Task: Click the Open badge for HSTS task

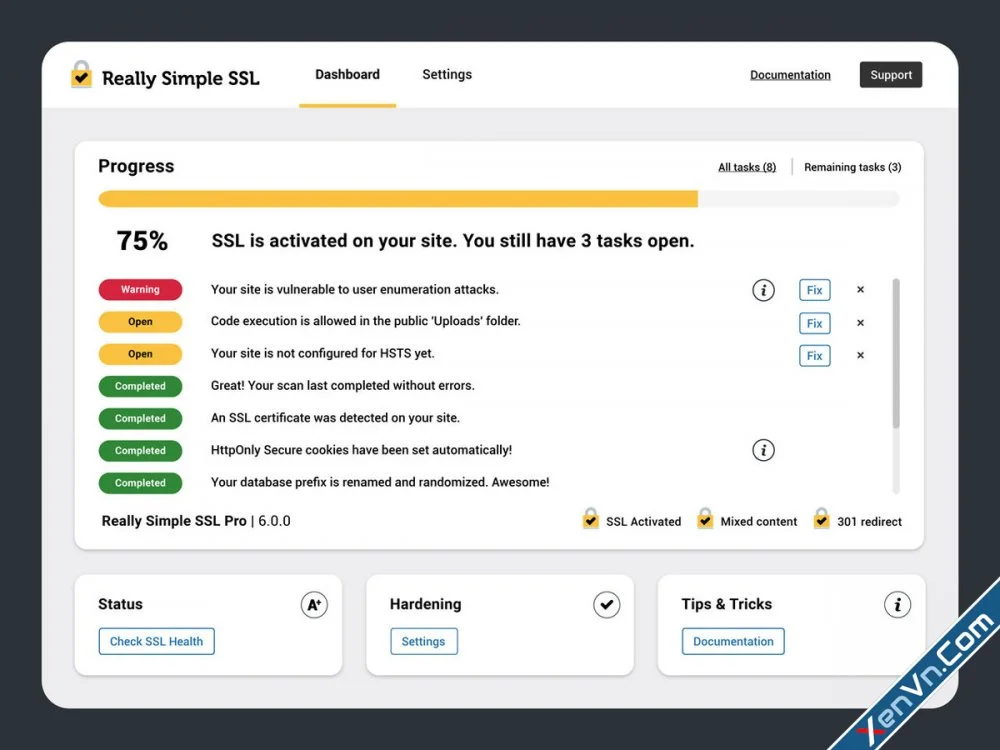Action: click(x=140, y=354)
